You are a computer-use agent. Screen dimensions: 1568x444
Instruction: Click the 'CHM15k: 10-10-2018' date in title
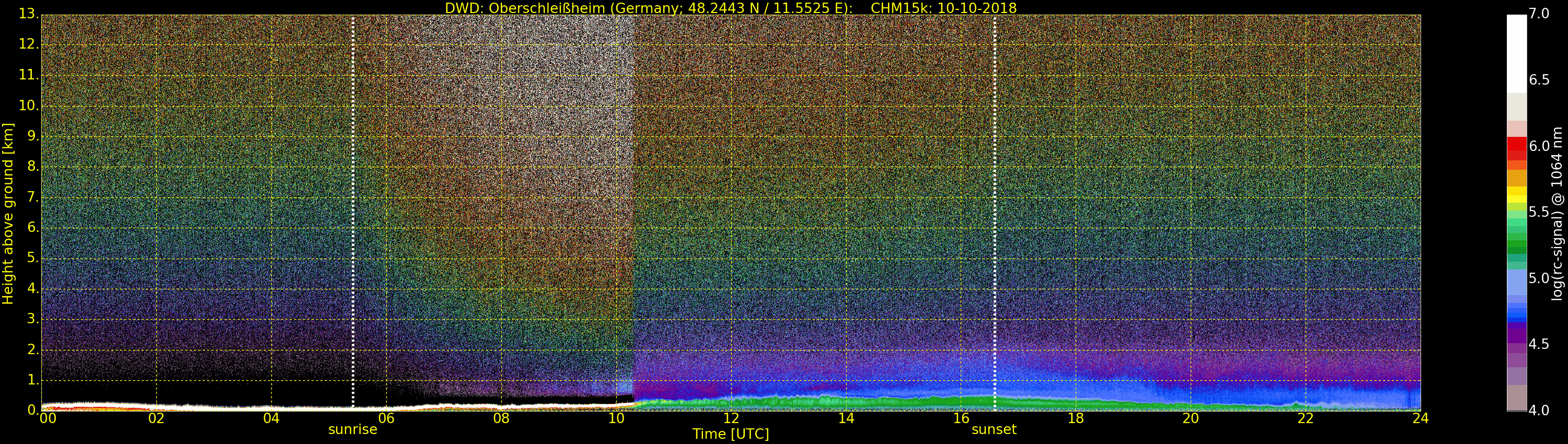point(943,8)
